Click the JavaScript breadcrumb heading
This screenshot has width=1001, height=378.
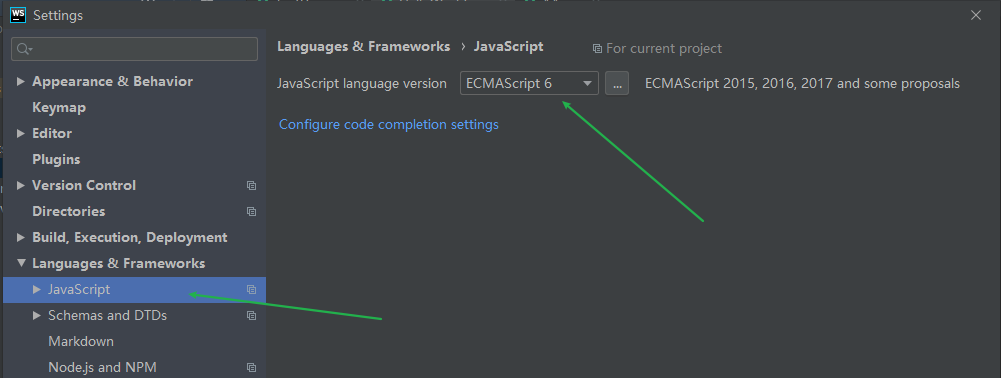click(508, 47)
